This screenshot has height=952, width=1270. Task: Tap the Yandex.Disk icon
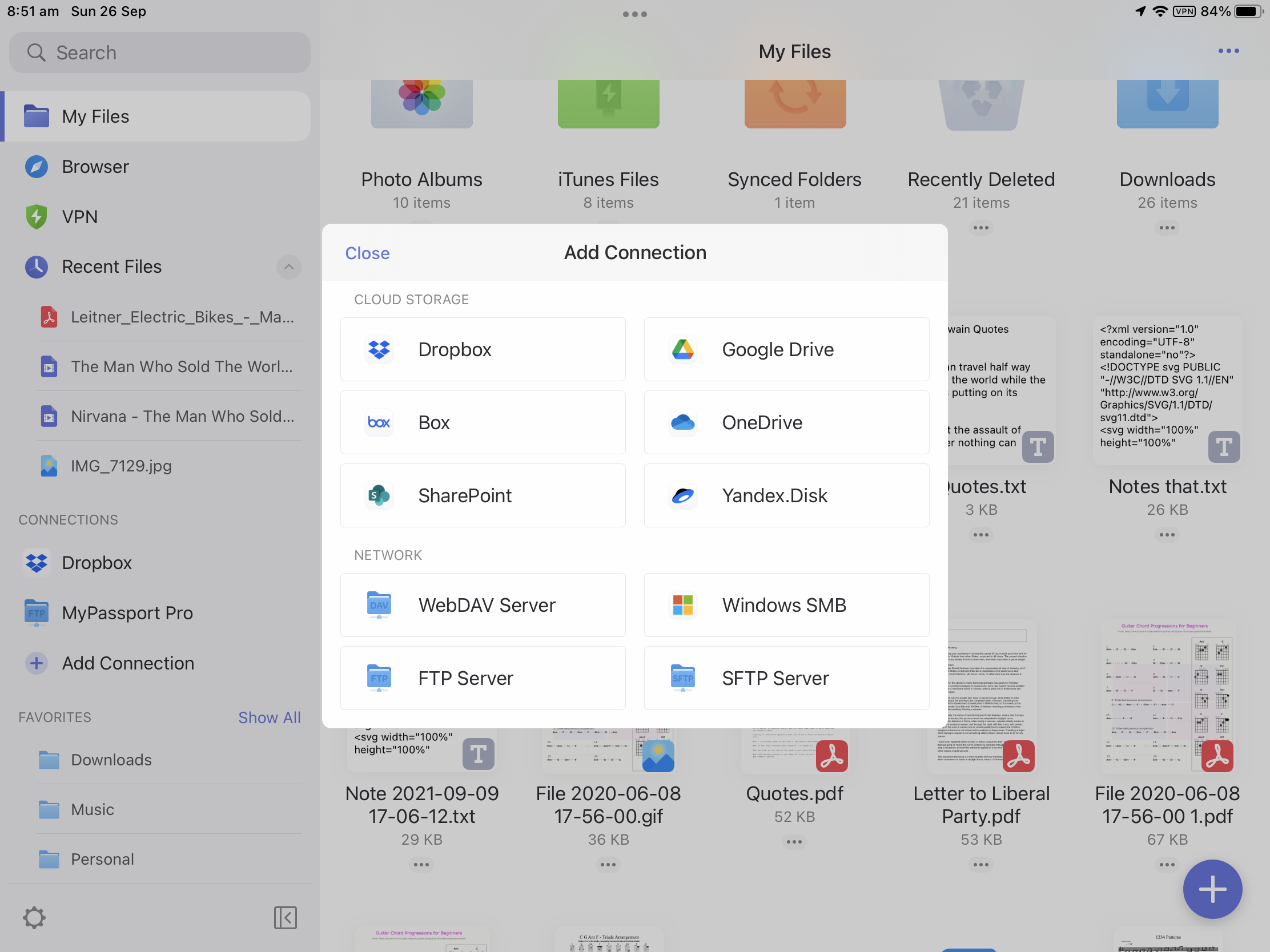pos(682,495)
